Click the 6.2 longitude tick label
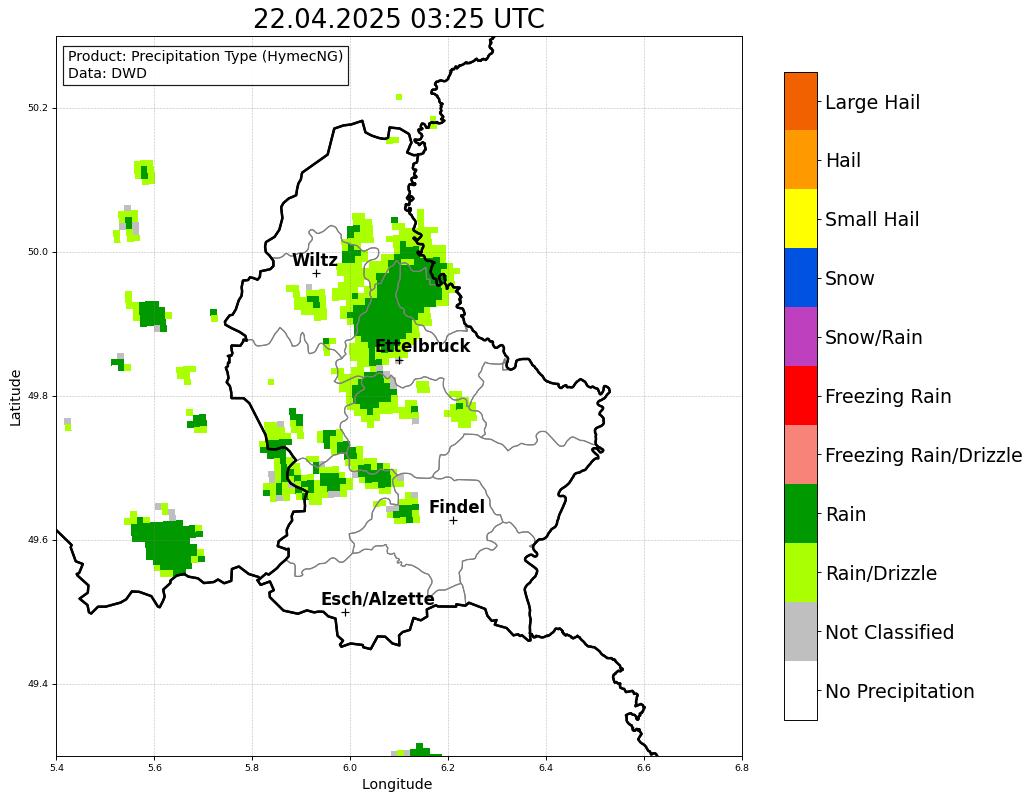The height and width of the screenshot is (800, 1031). coord(448,767)
